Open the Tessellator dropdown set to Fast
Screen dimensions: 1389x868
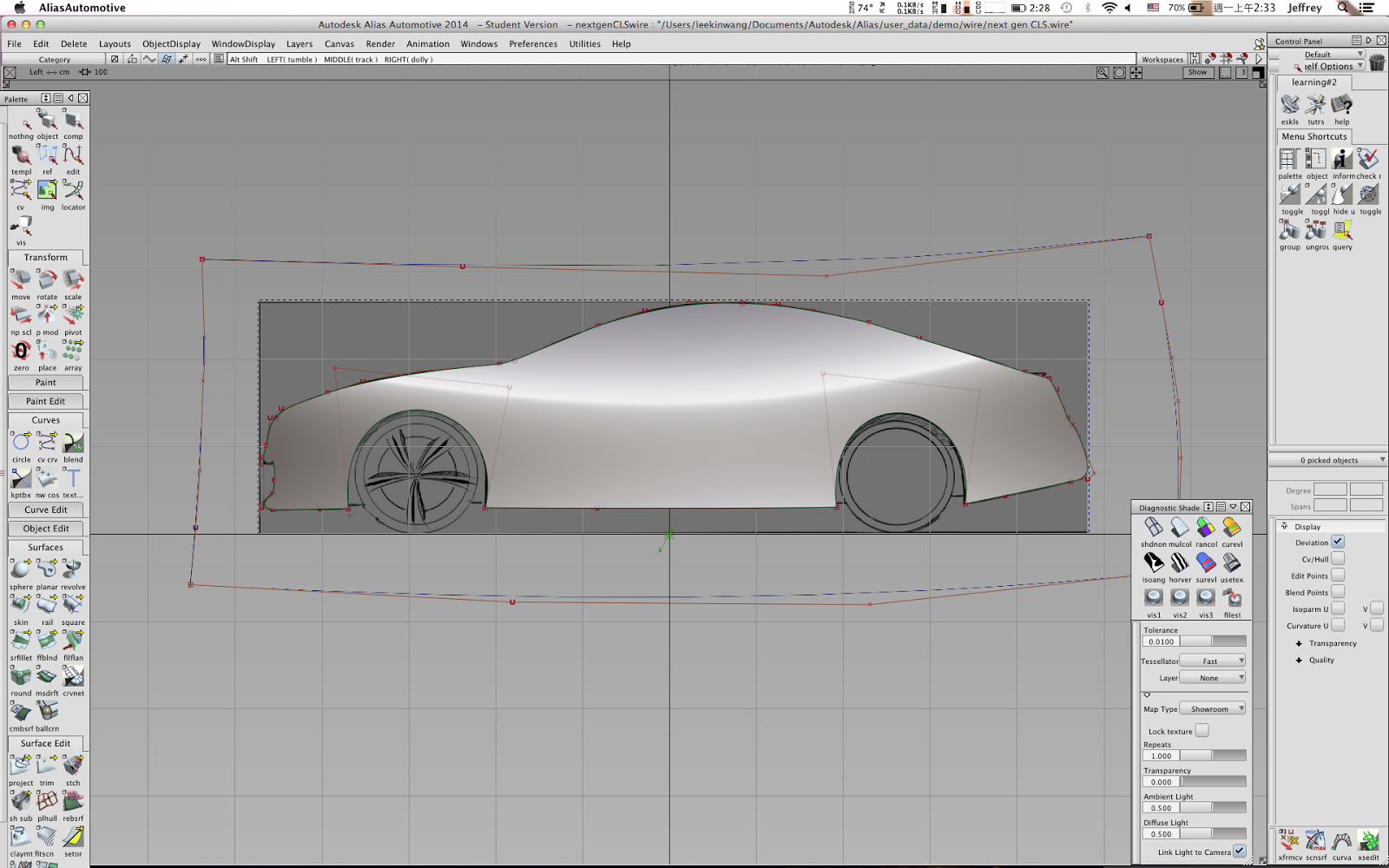1212,660
